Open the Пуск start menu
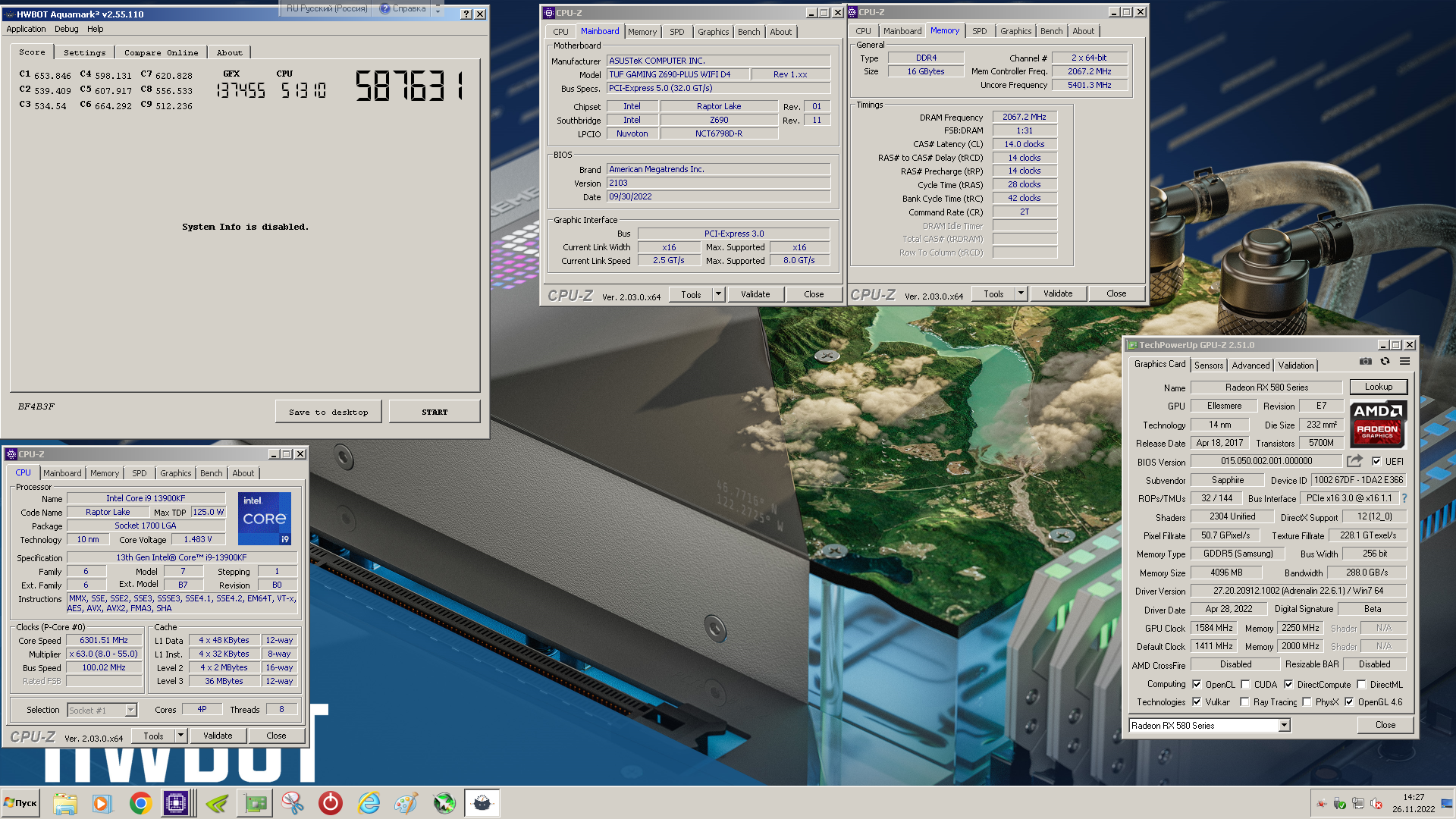The height and width of the screenshot is (819, 1456). click(x=20, y=803)
